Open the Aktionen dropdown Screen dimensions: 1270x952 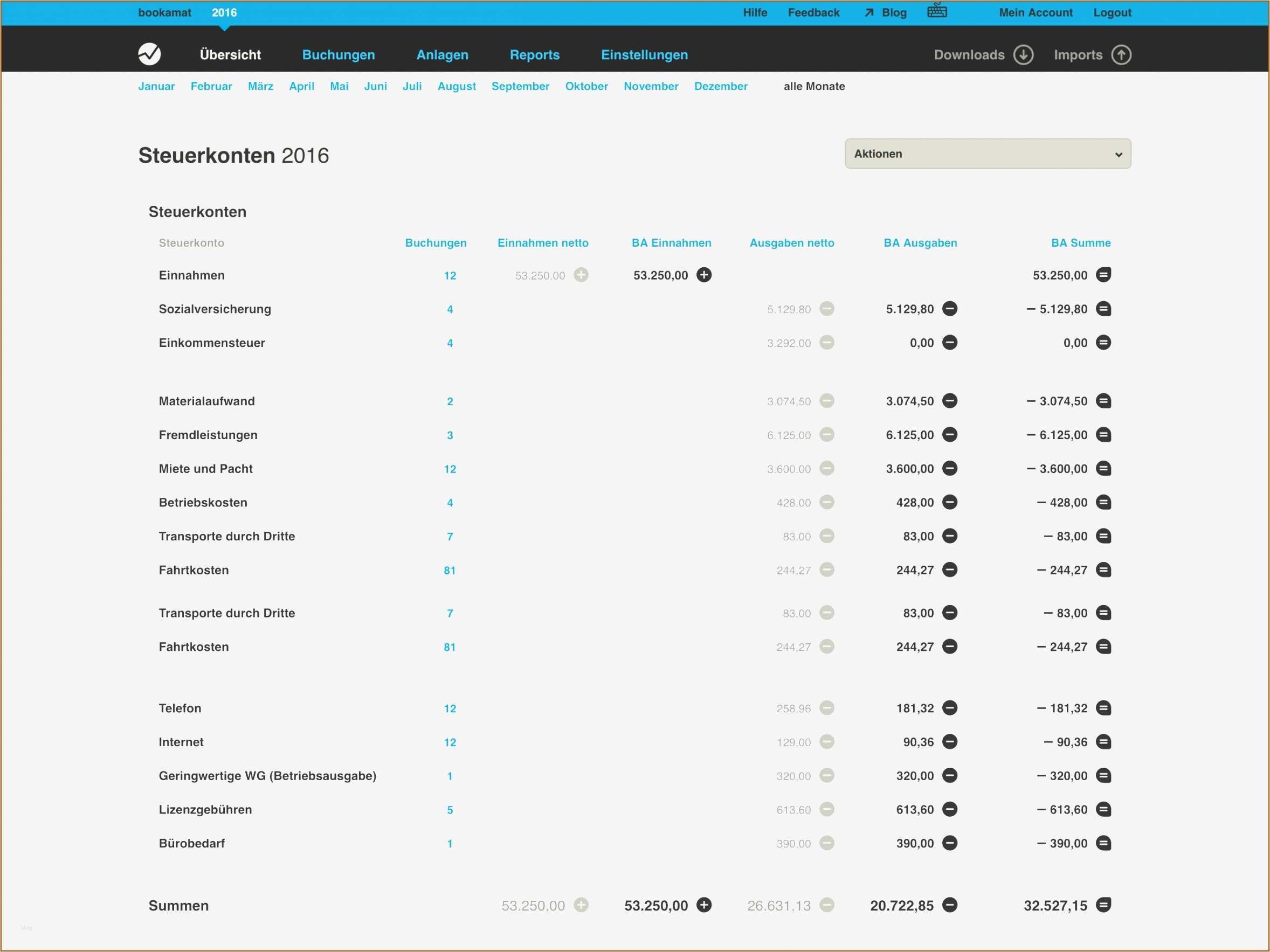click(x=988, y=154)
